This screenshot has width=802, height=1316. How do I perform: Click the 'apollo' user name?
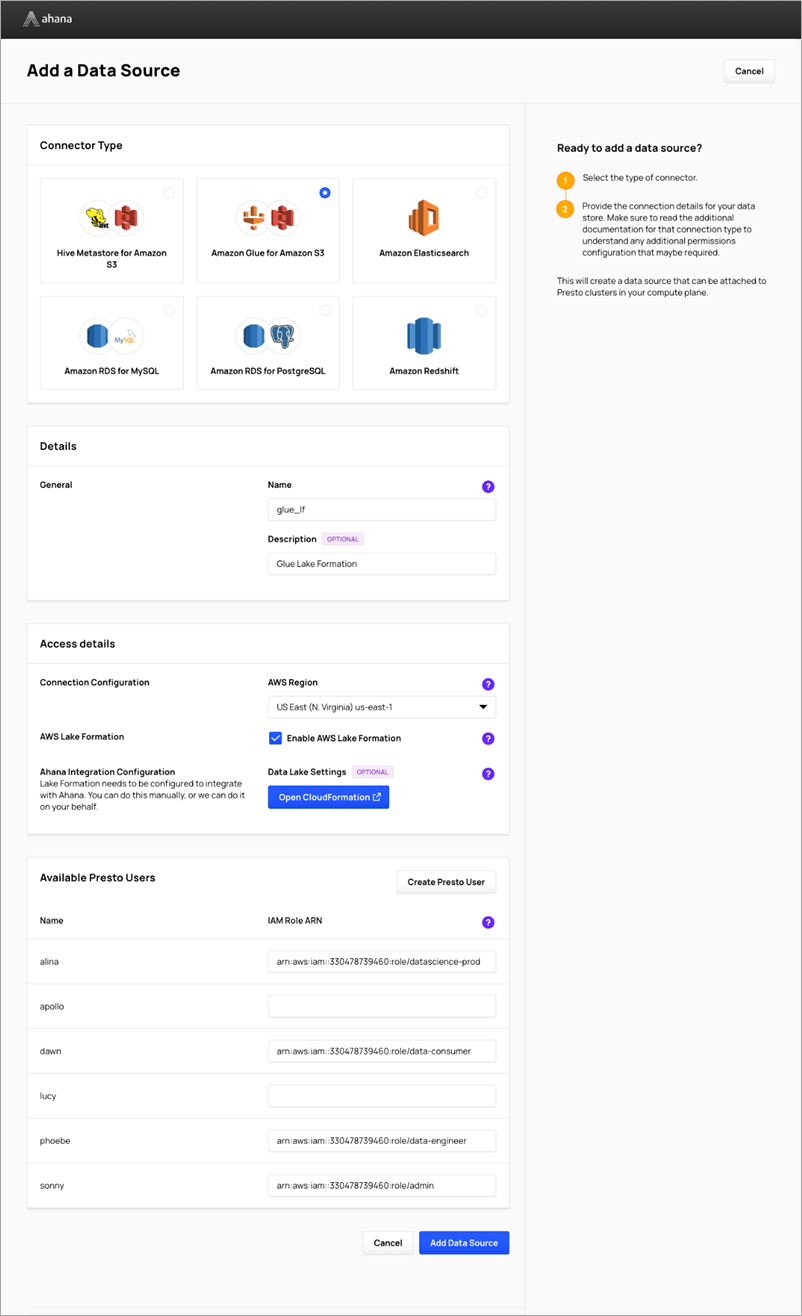click(52, 1006)
